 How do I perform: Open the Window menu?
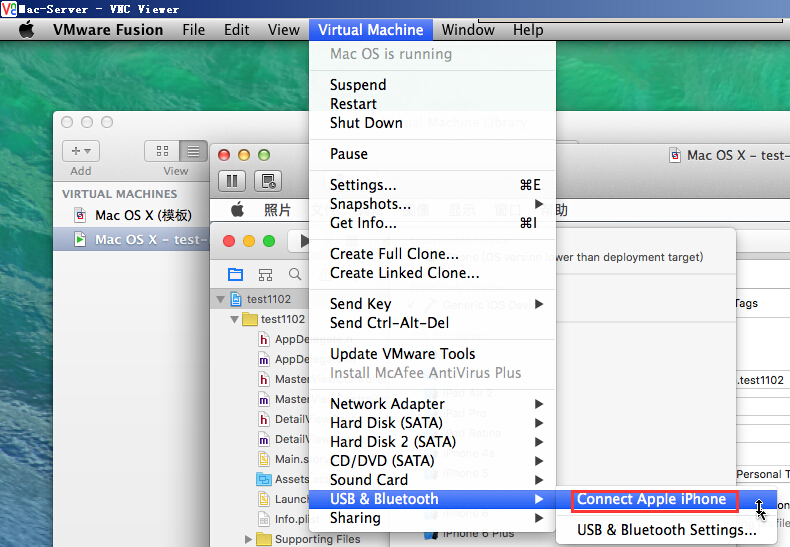[x=468, y=30]
